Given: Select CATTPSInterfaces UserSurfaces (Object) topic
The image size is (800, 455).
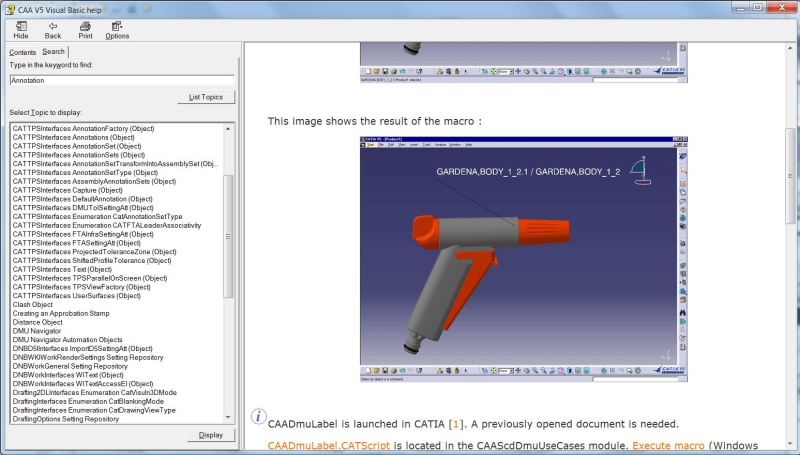Looking at the screenshot, I should pos(77,295).
